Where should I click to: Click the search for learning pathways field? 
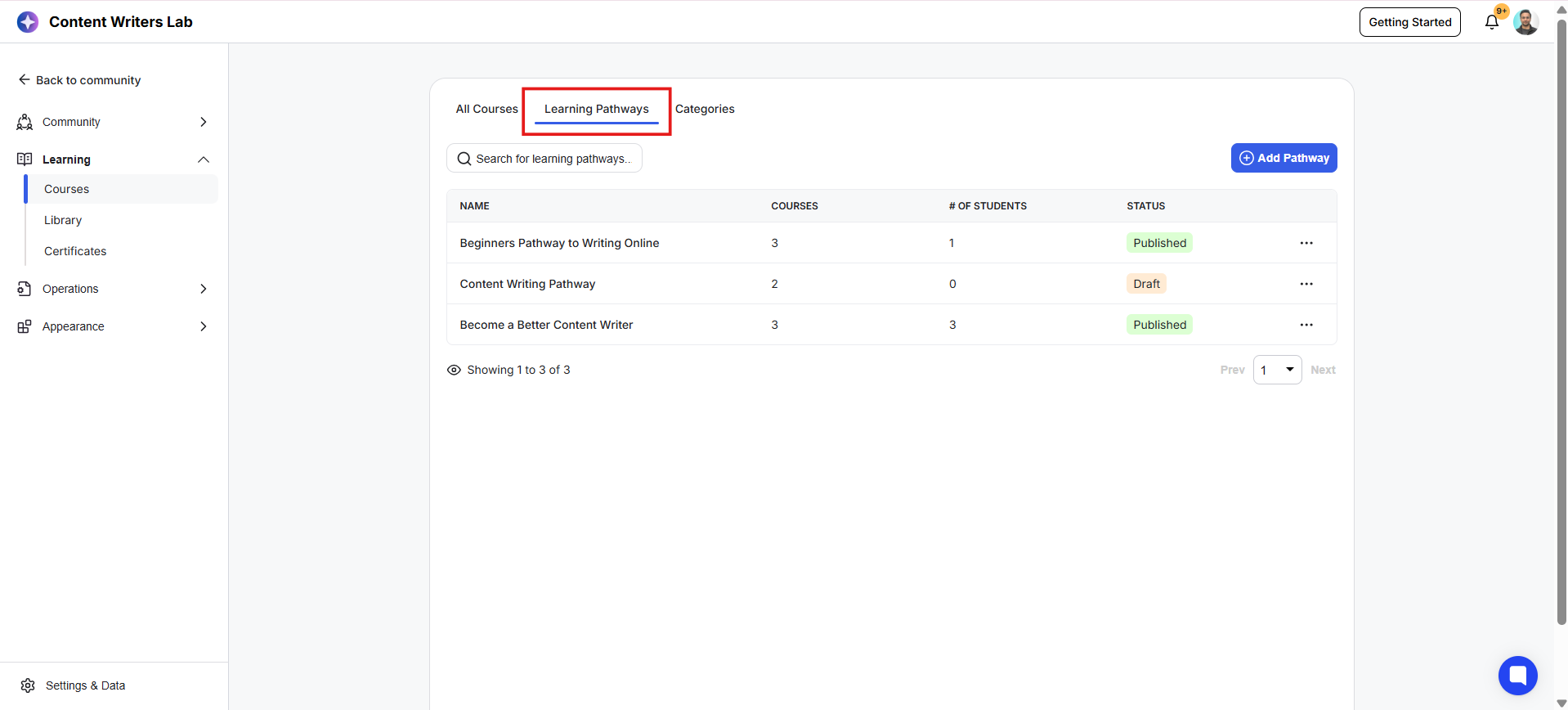[544, 159]
